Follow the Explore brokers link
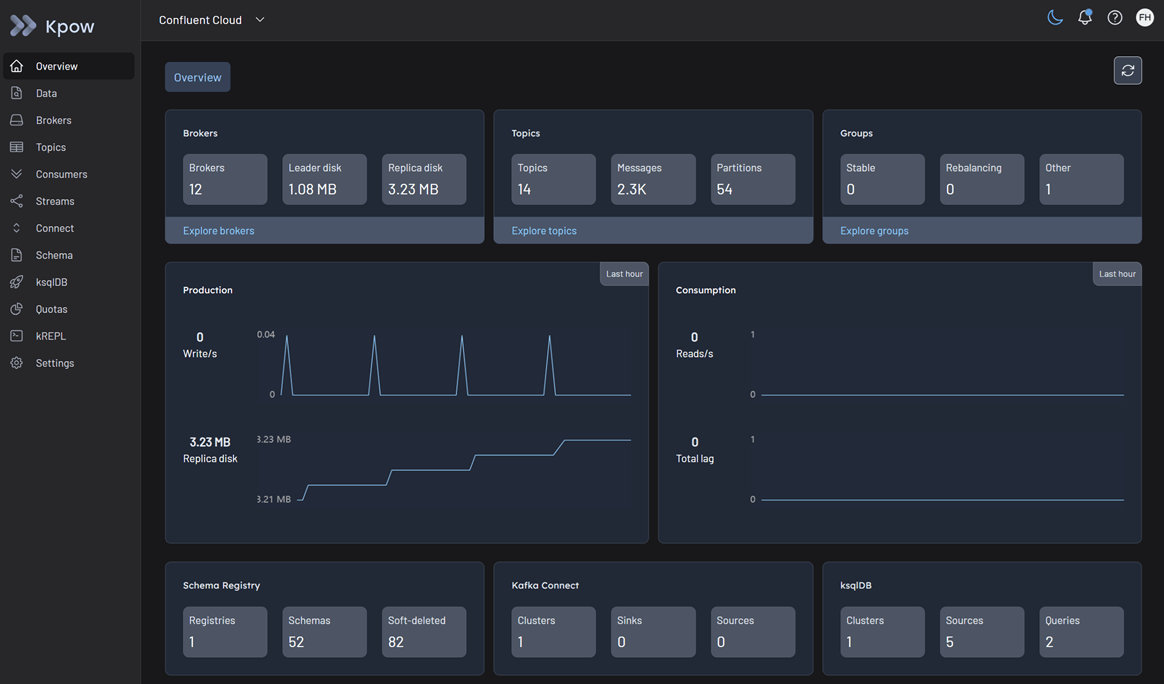1164x684 pixels. 218,231
